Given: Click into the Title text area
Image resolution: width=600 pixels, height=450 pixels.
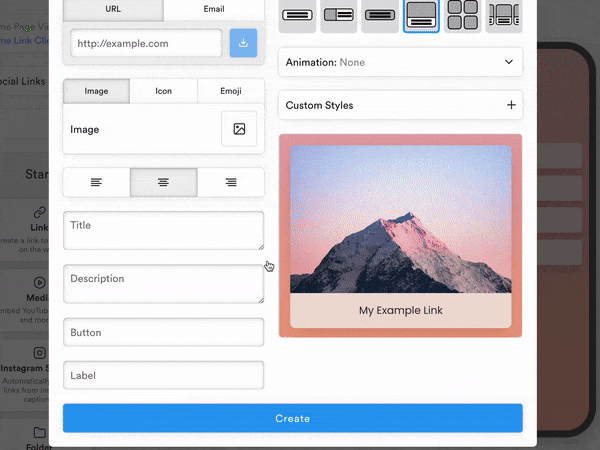Looking at the screenshot, I should [163, 230].
